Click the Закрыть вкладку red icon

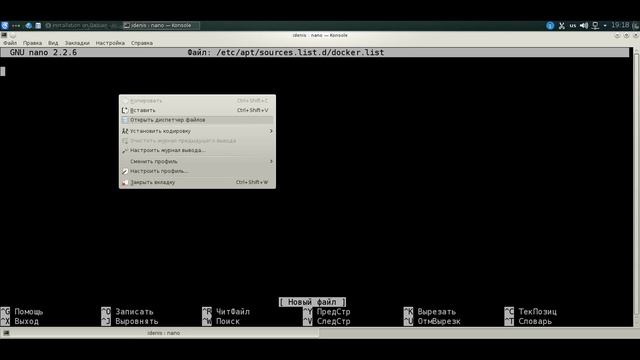[125, 182]
